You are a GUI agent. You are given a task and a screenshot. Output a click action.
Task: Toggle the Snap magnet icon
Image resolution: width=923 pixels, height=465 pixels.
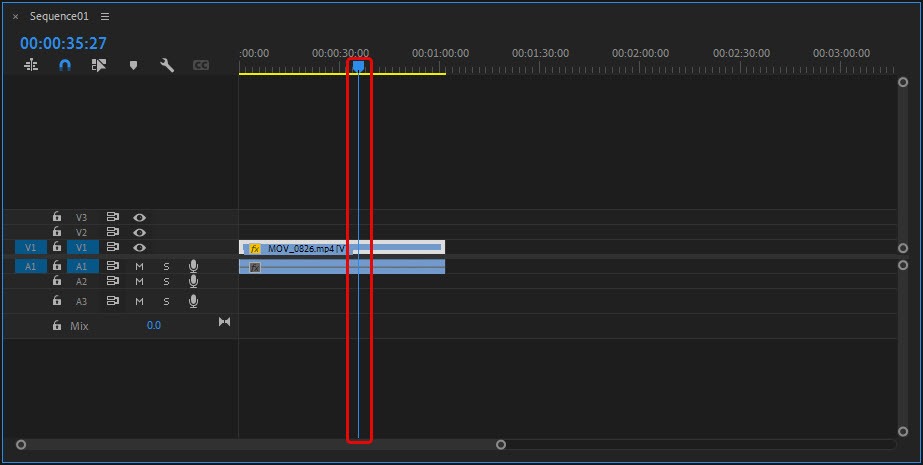pyautogui.click(x=65, y=65)
